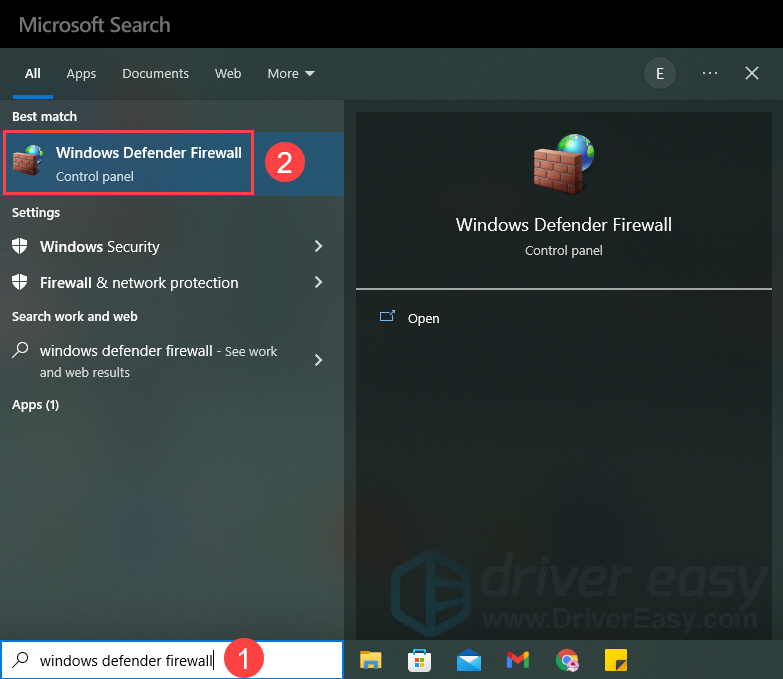The image size is (783, 679).
Task: Click the Firewall & network protection shield icon
Action: (20, 283)
